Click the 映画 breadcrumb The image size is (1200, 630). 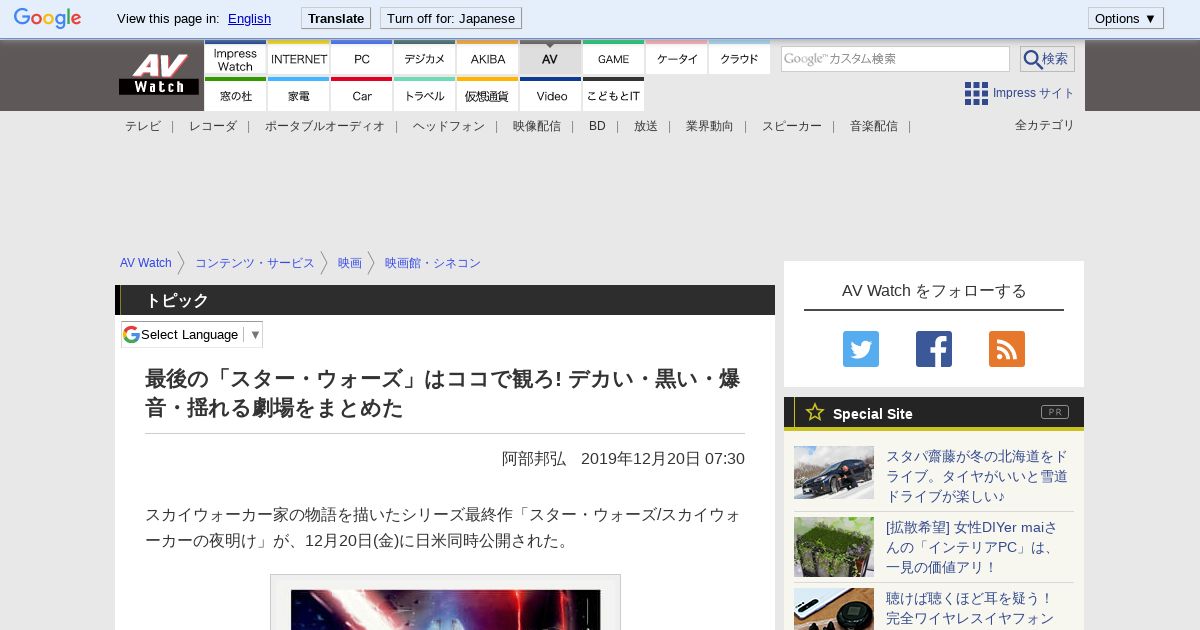coord(350,263)
